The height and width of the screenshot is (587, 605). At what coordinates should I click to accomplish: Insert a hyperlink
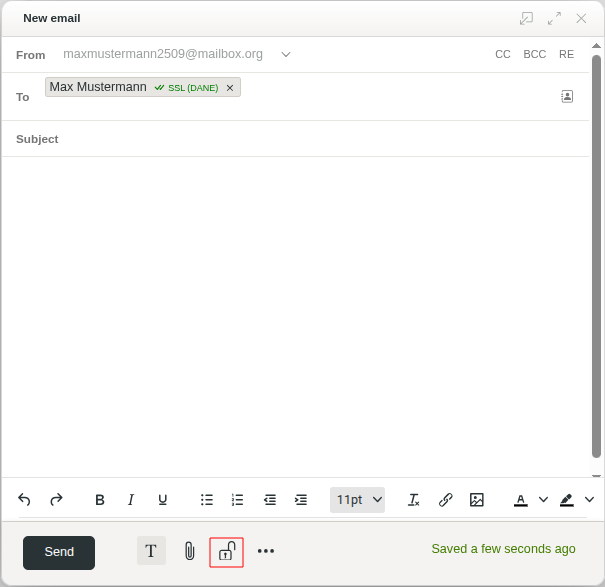[446, 500]
